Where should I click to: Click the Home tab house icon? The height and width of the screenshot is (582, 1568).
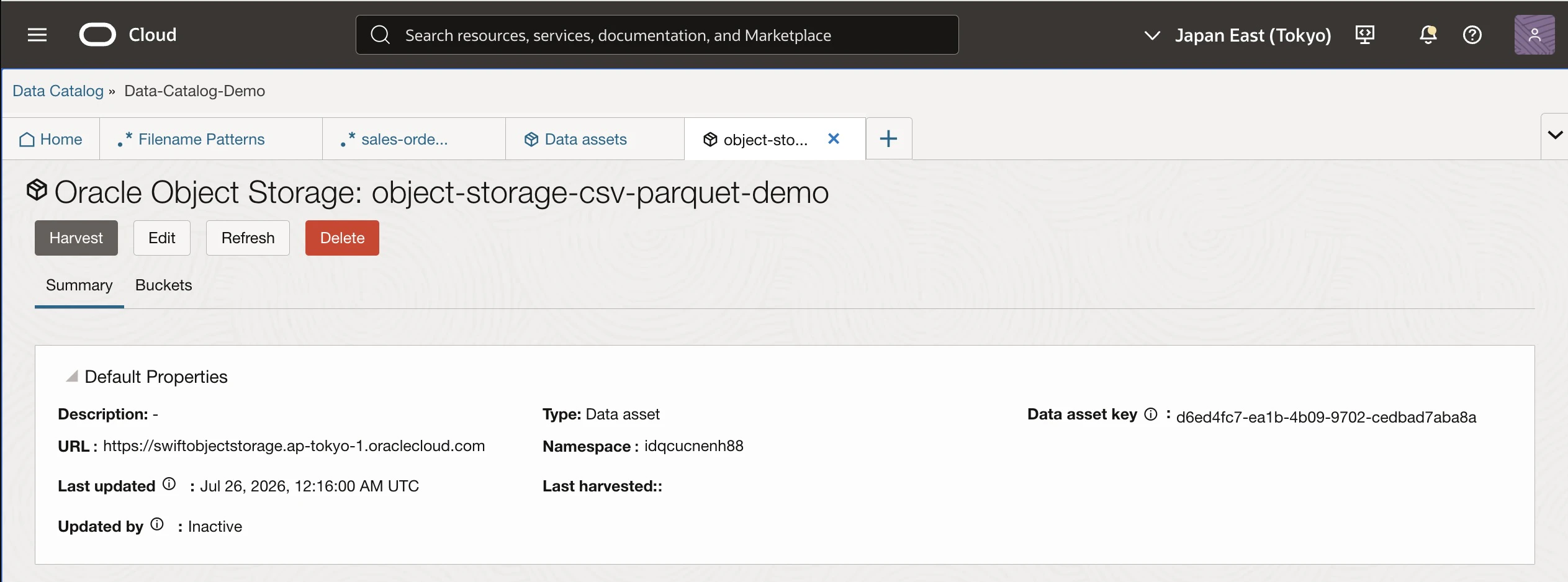27,140
